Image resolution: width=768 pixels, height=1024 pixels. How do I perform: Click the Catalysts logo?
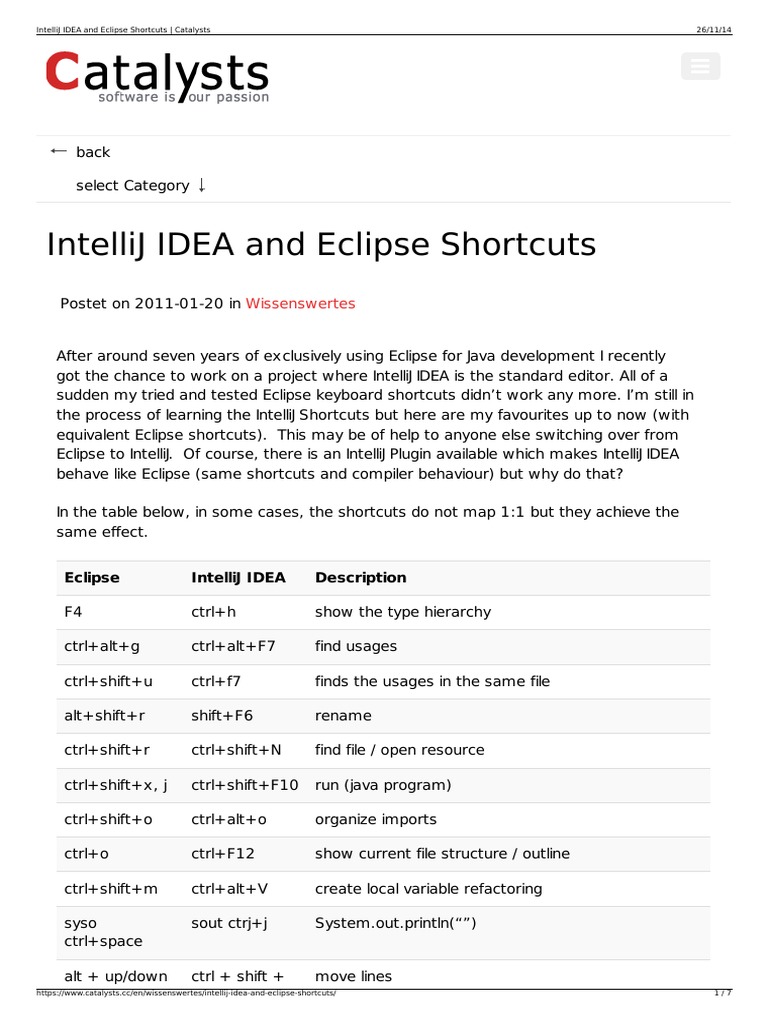point(157,76)
